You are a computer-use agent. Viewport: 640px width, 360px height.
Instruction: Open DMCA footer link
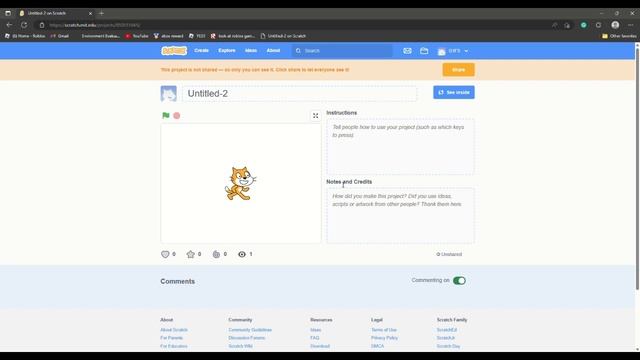[378, 346]
